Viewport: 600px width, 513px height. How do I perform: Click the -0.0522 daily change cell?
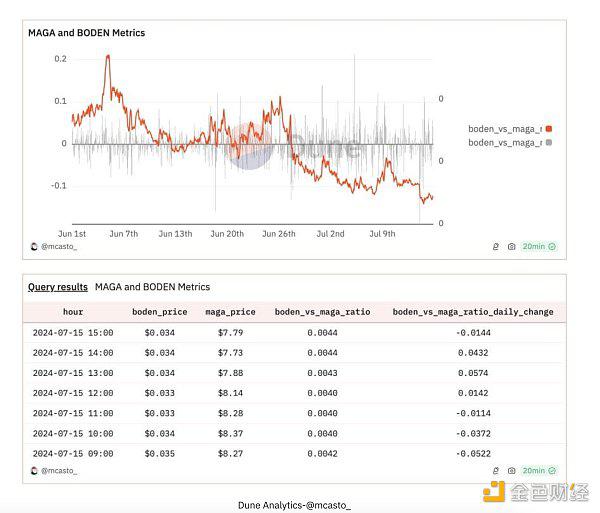[473, 454]
